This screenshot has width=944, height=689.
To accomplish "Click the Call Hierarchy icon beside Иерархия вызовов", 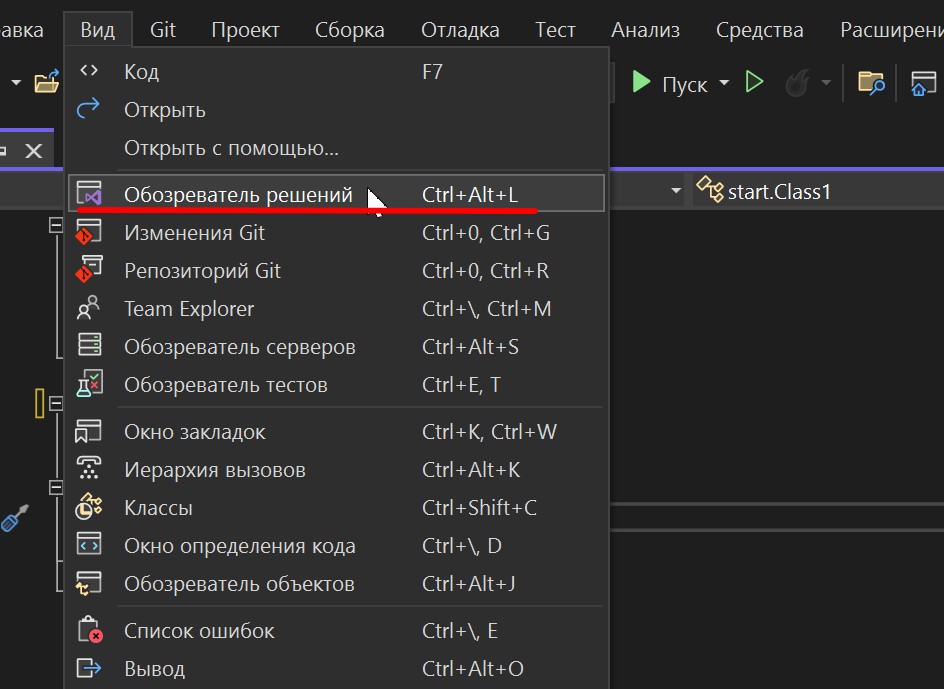I will click(89, 469).
